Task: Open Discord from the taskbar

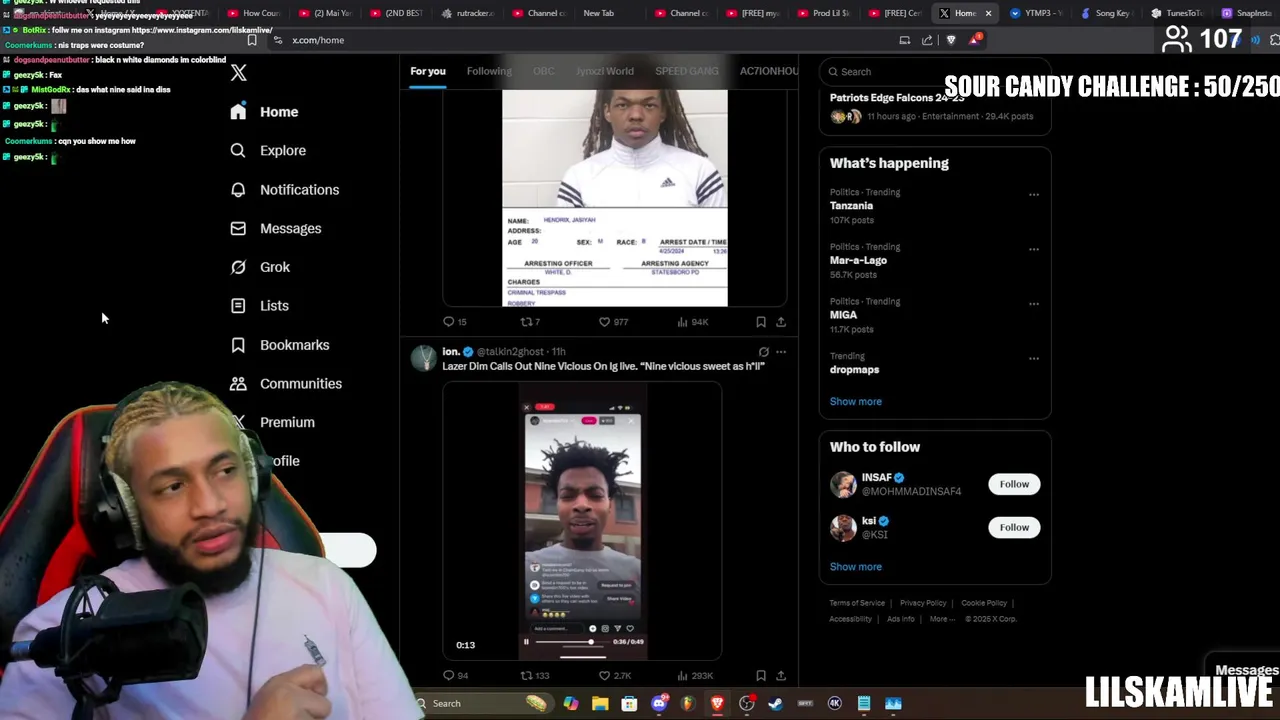Action: point(659,703)
